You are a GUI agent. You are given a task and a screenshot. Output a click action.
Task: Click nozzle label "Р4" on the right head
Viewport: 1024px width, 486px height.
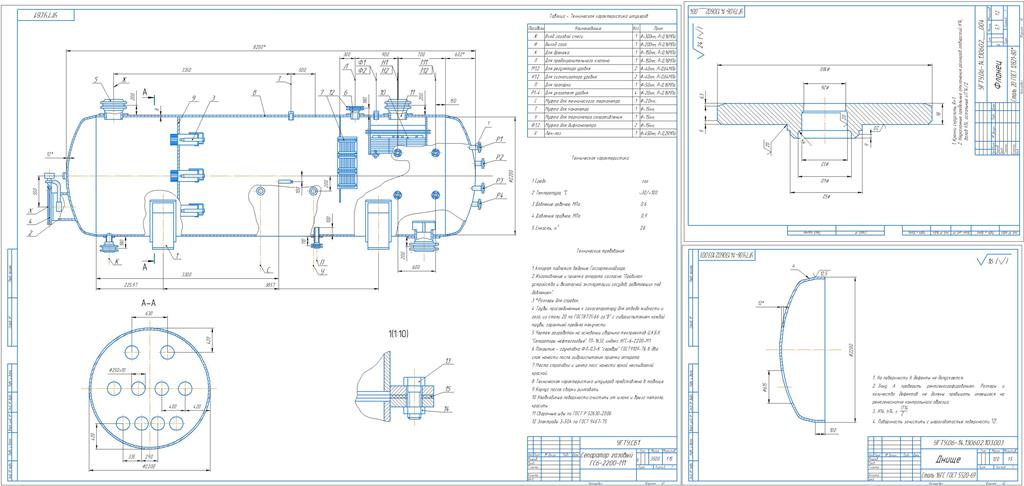(x=498, y=195)
